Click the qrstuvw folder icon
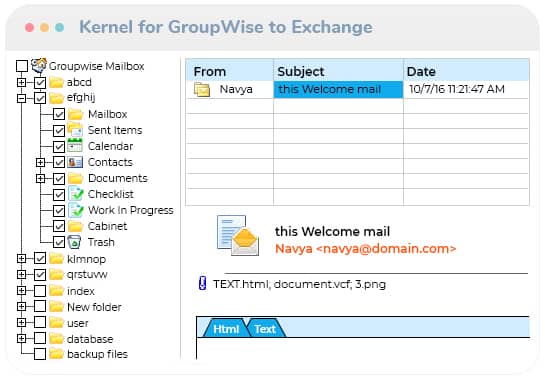Image resolution: width=545 pixels, height=380 pixels. tap(56, 275)
